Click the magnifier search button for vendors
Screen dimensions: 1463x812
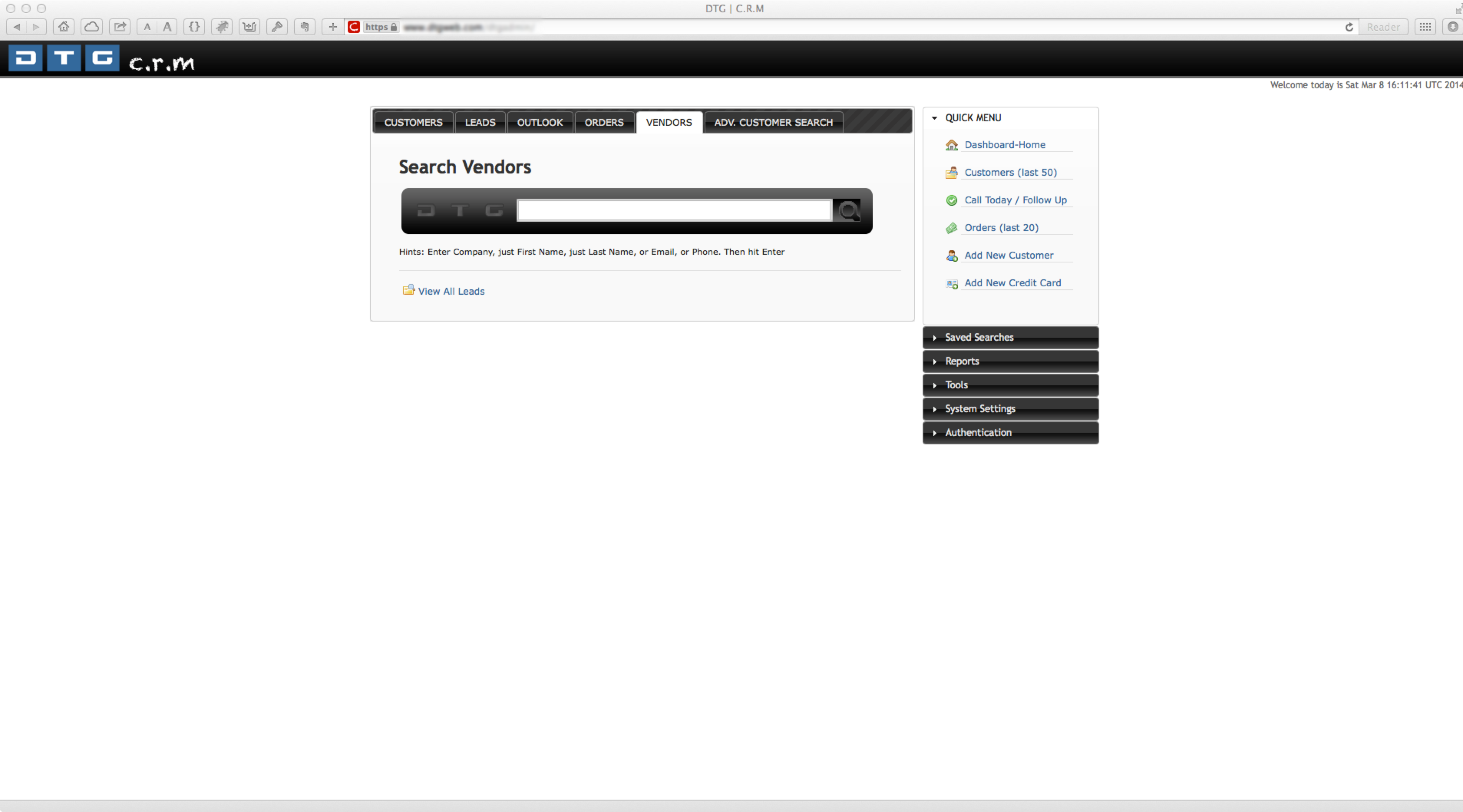coord(848,211)
